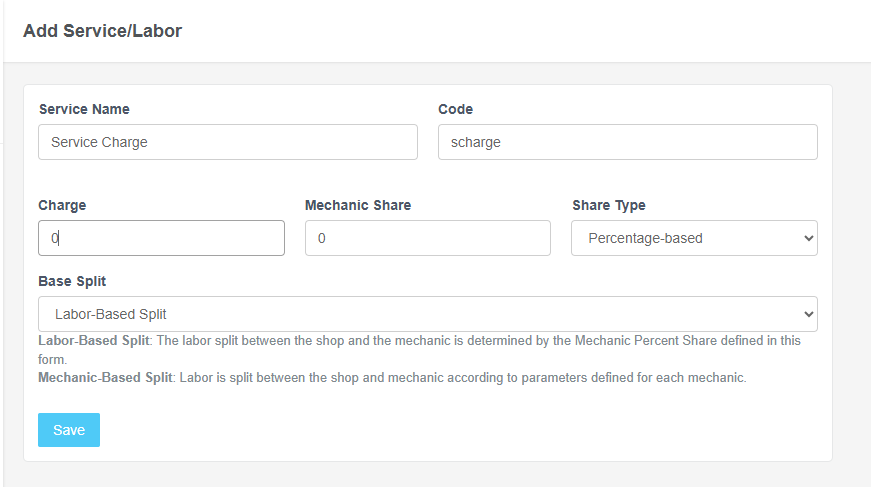Click the 'parameters defined for each mechanic' text
This screenshot has height=487, width=871.
click(620, 378)
